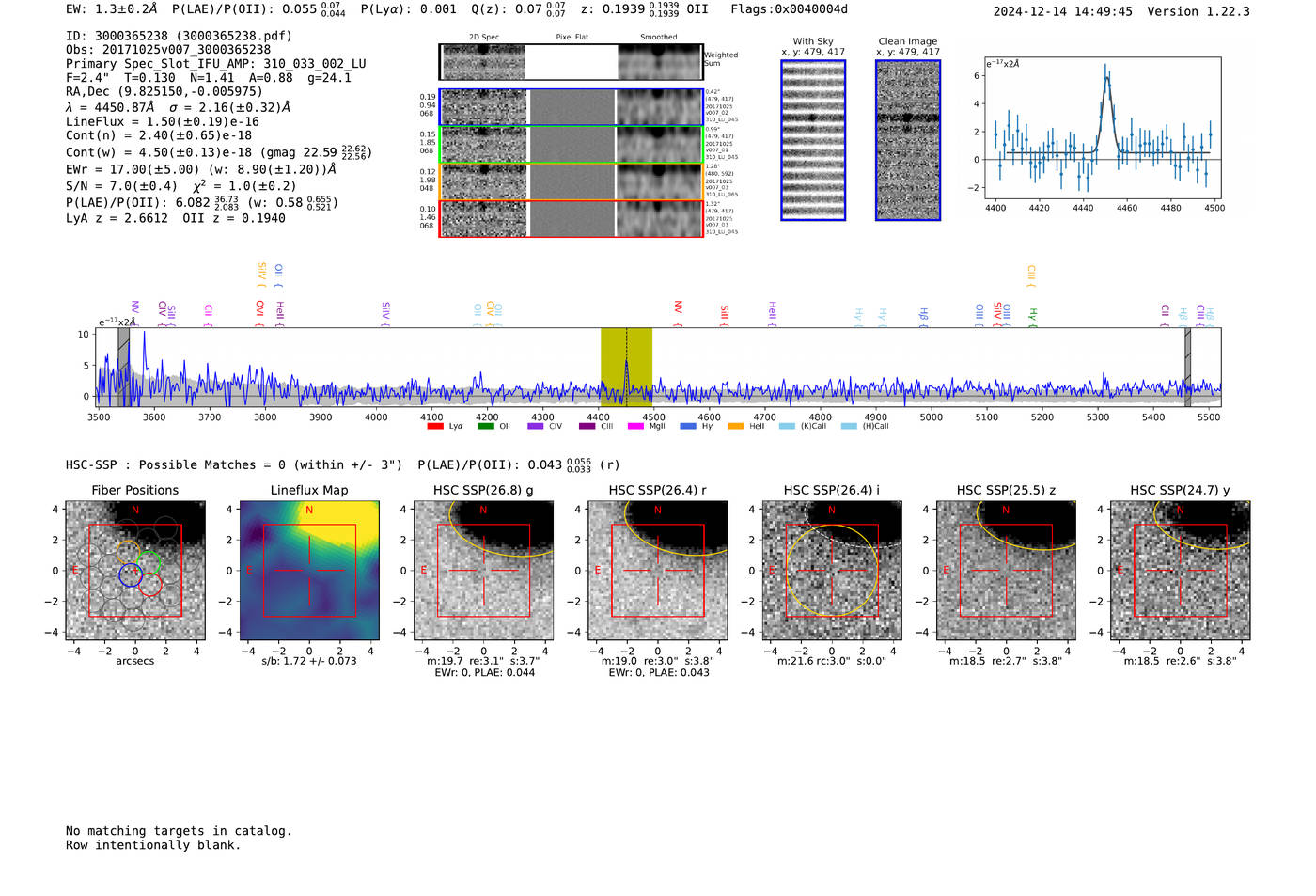Click the green OII legend swatch
Screen dimensions: 1316x896
485,427
